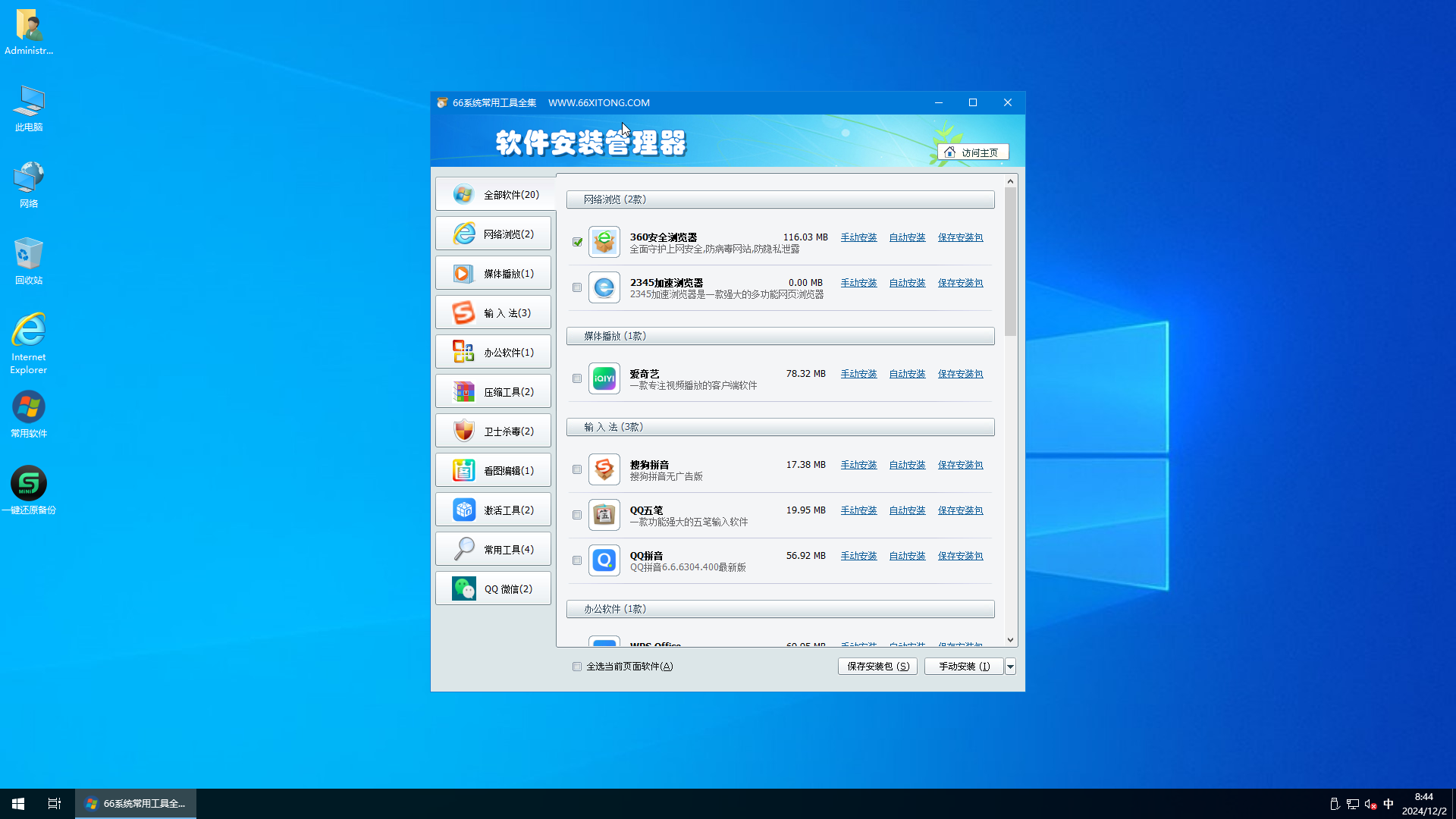
Task: Check the 2345加速浏览器 checkbox
Action: [577, 287]
